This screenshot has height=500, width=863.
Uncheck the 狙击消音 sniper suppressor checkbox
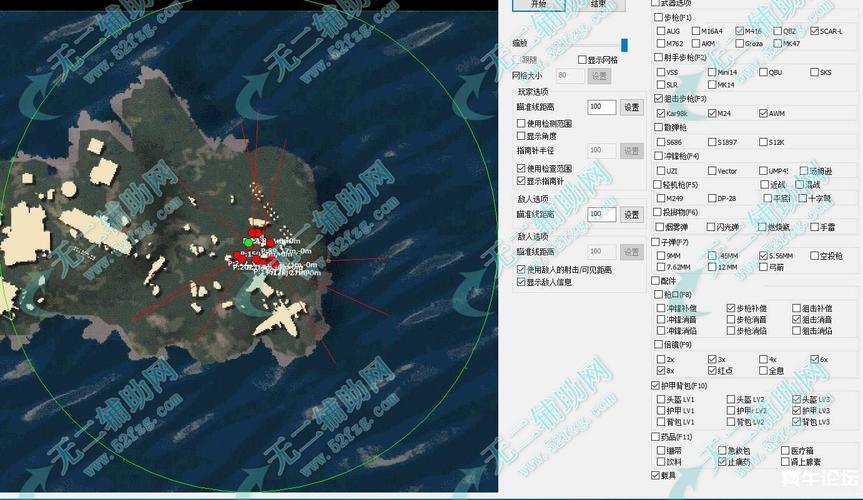pos(796,319)
